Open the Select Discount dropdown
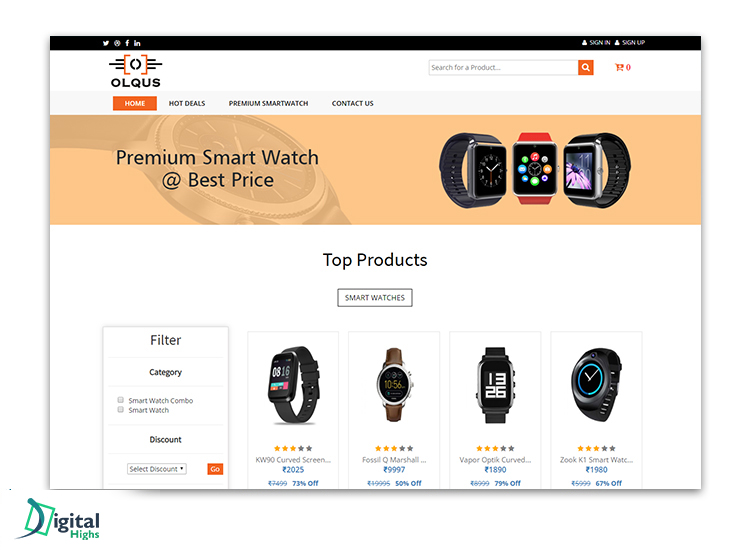 157,469
